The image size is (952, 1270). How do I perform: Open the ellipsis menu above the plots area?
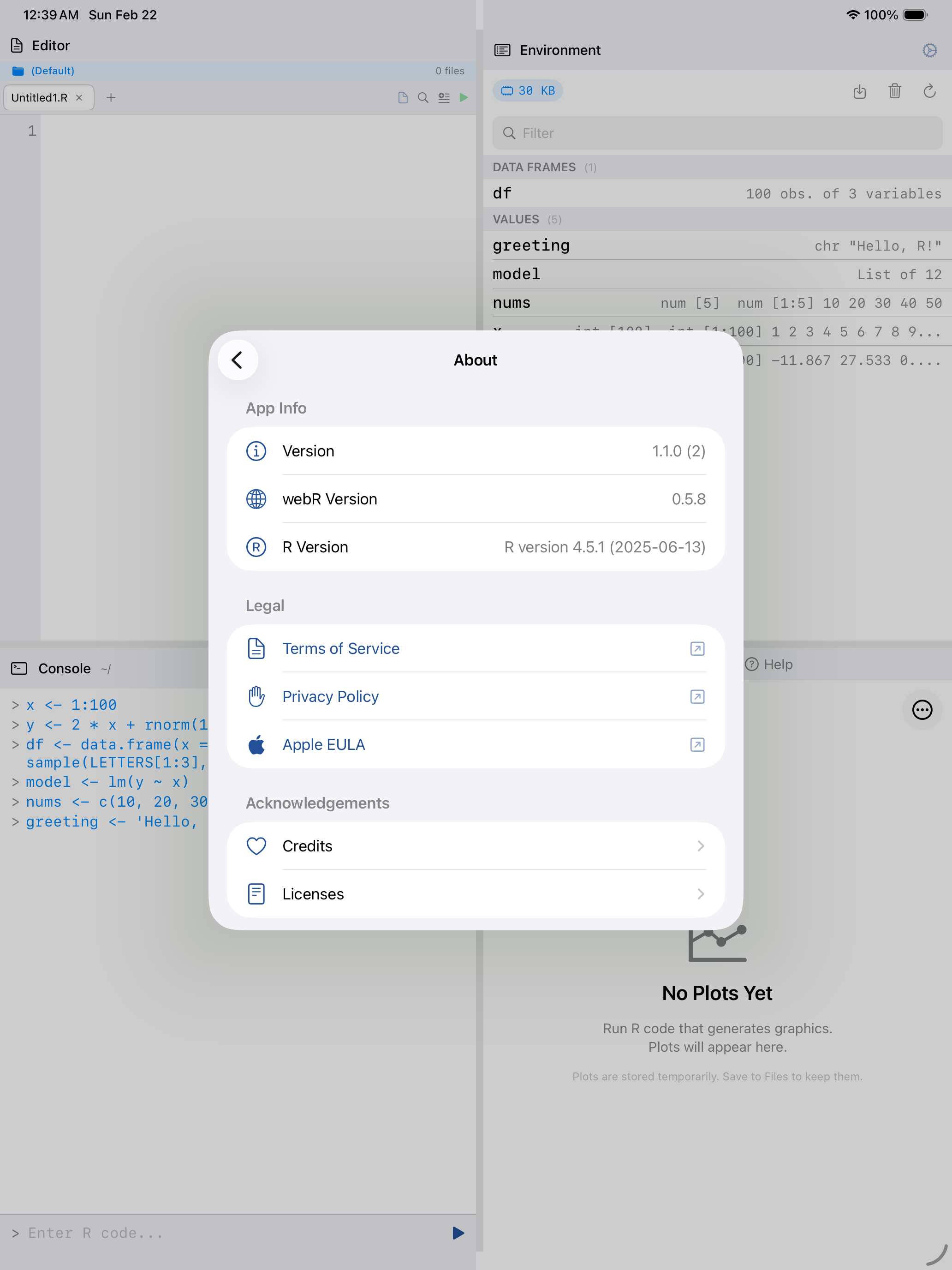tap(922, 710)
